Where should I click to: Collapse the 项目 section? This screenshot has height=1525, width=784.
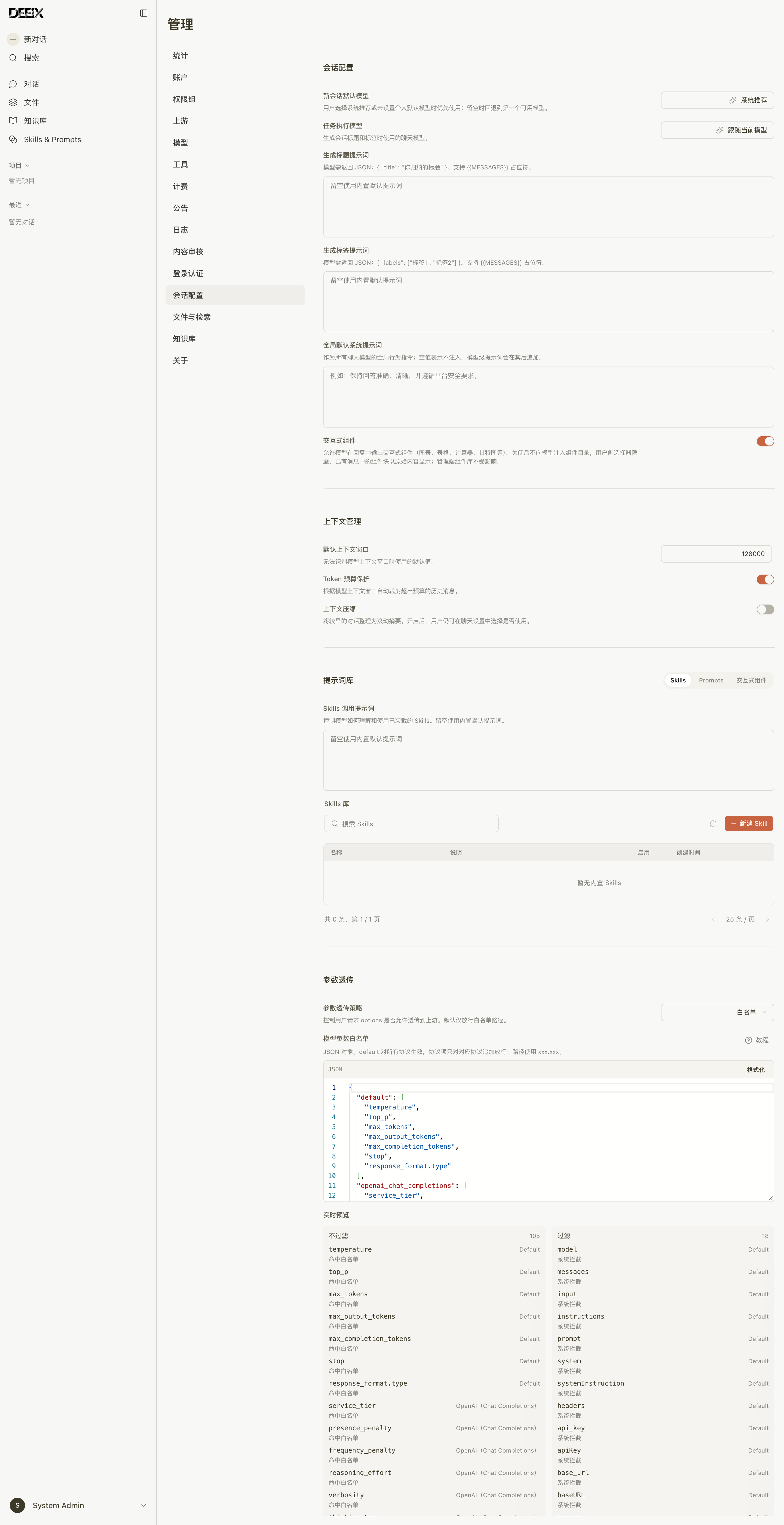[19, 165]
